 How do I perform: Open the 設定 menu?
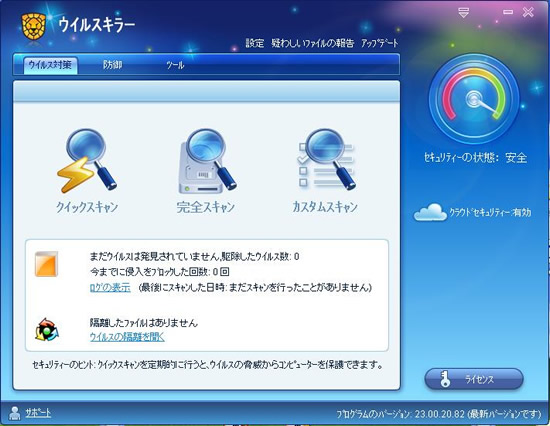pos(255,43)
